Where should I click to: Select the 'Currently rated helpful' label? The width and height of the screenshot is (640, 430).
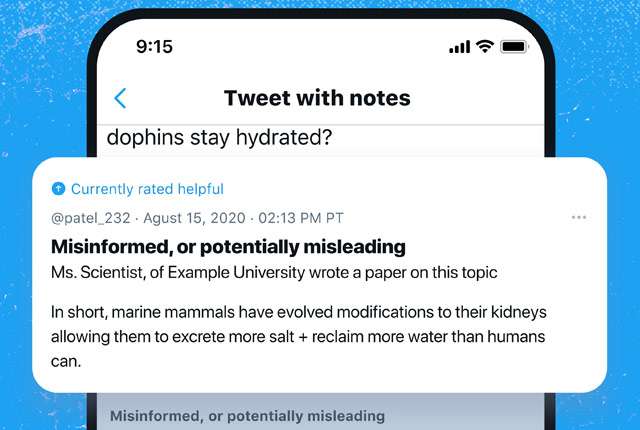pyautogui.click(x=147, y=189)
